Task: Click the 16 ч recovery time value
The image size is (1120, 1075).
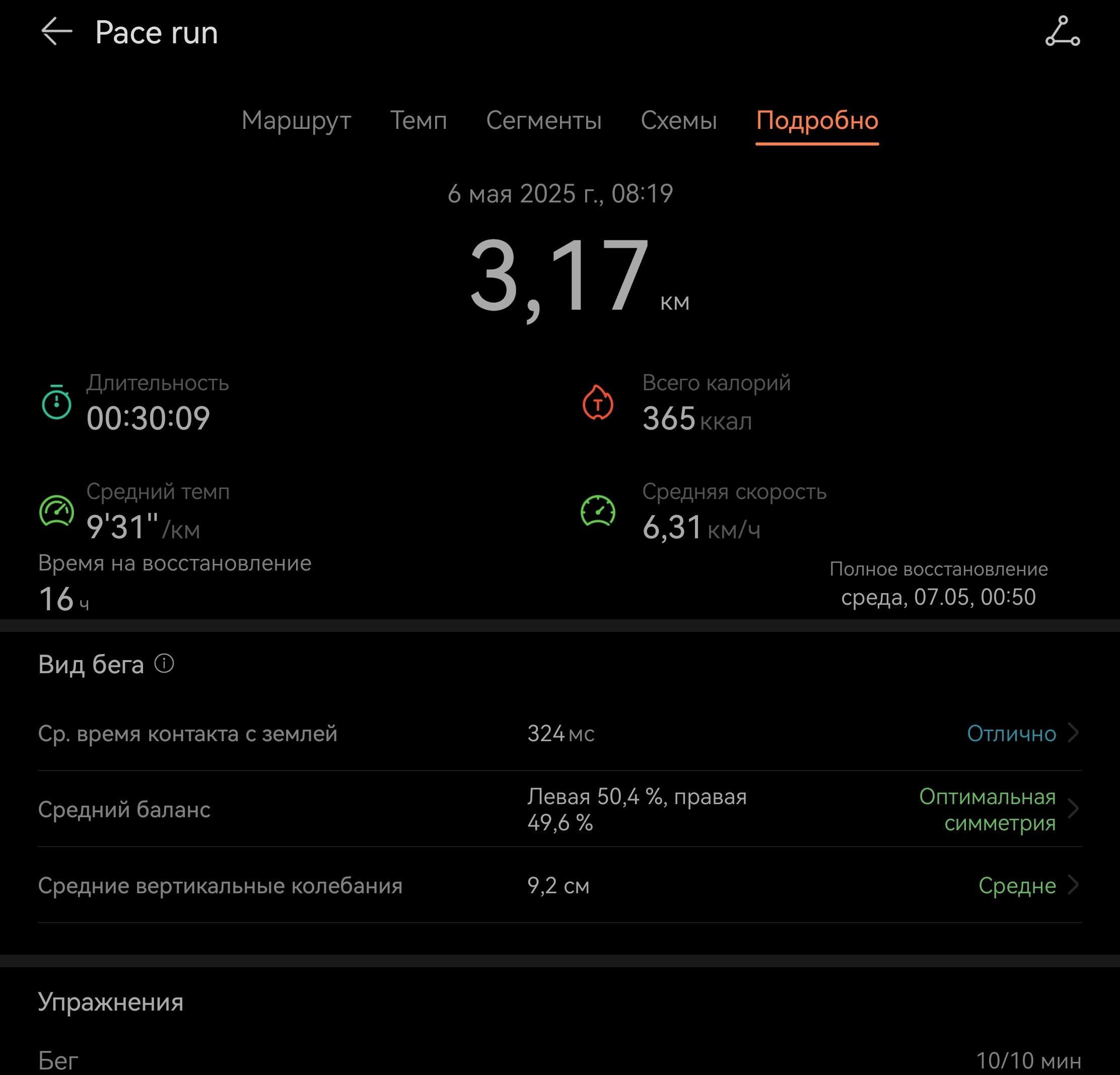Action: (63, 599)
